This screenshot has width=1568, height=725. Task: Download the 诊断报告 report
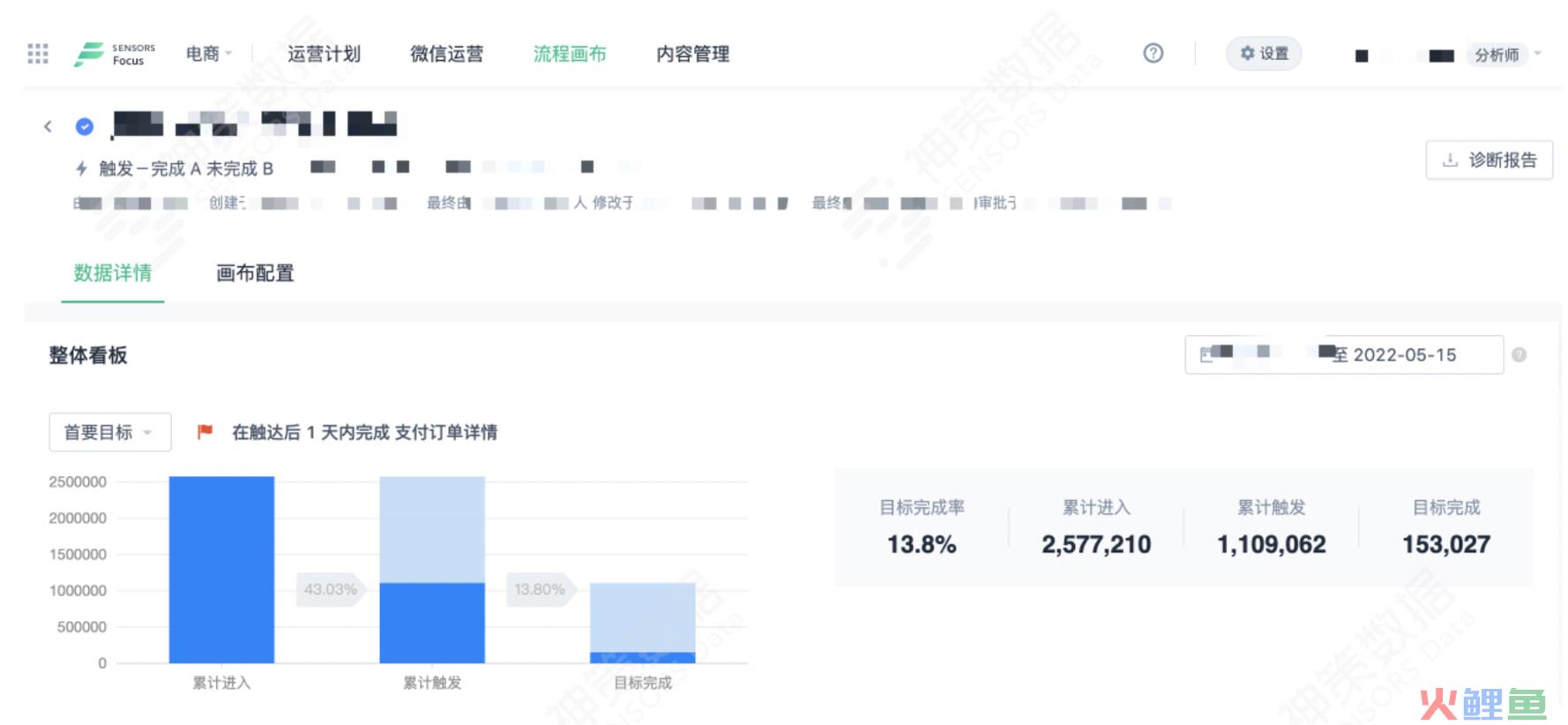[1490, 160]
